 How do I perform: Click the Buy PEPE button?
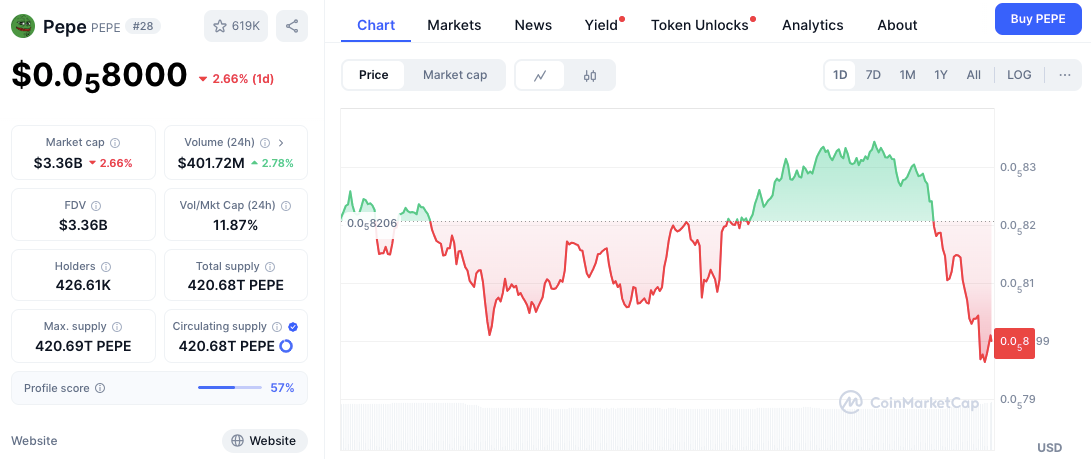(x=1037, y=19)
